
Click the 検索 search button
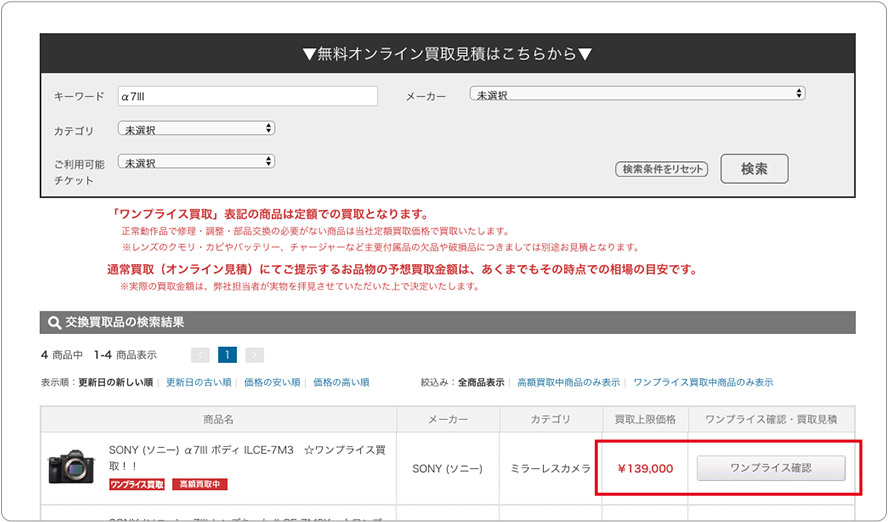click(x=754, y=169)
